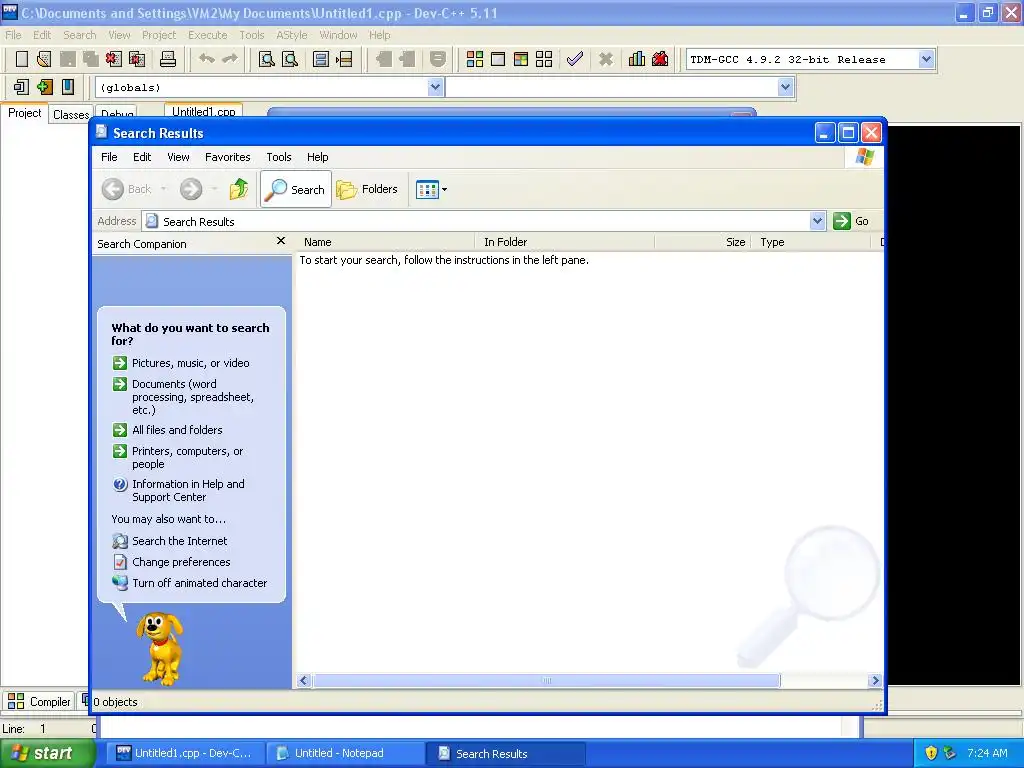Click the Compile & Run icon
Viewport: 1024px width, 768px height.
[520, 59]
